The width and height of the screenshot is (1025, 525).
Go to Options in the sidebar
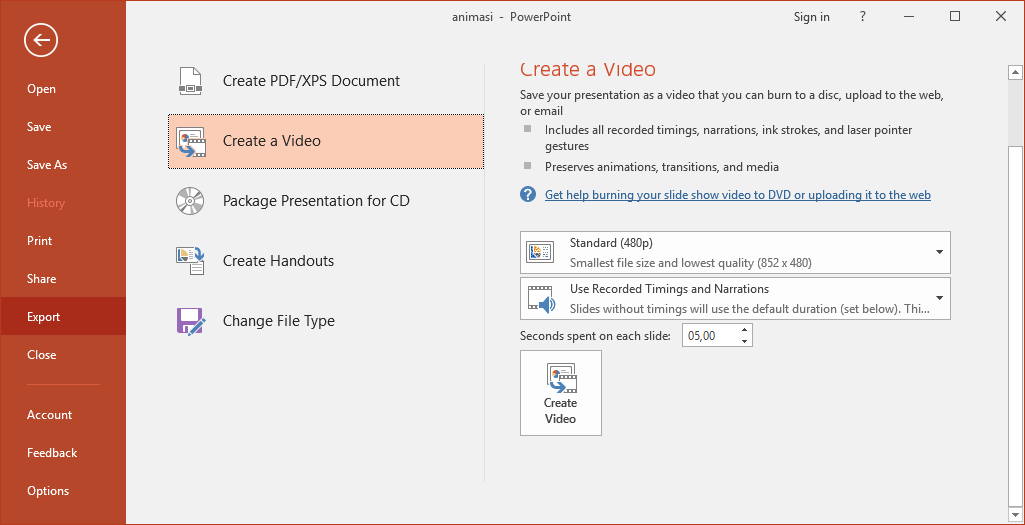[x=48, y=491]
